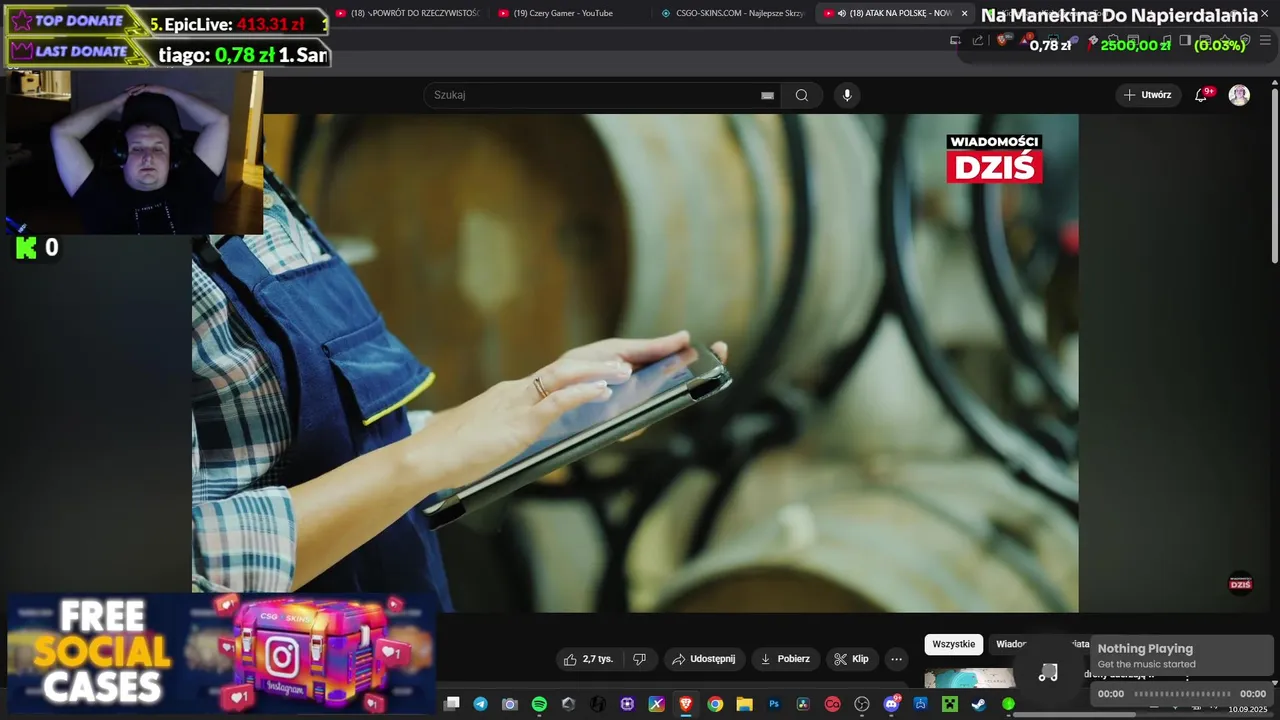
Task: Open OBS Studio from the taskbar
Action: tap(862, 704)
